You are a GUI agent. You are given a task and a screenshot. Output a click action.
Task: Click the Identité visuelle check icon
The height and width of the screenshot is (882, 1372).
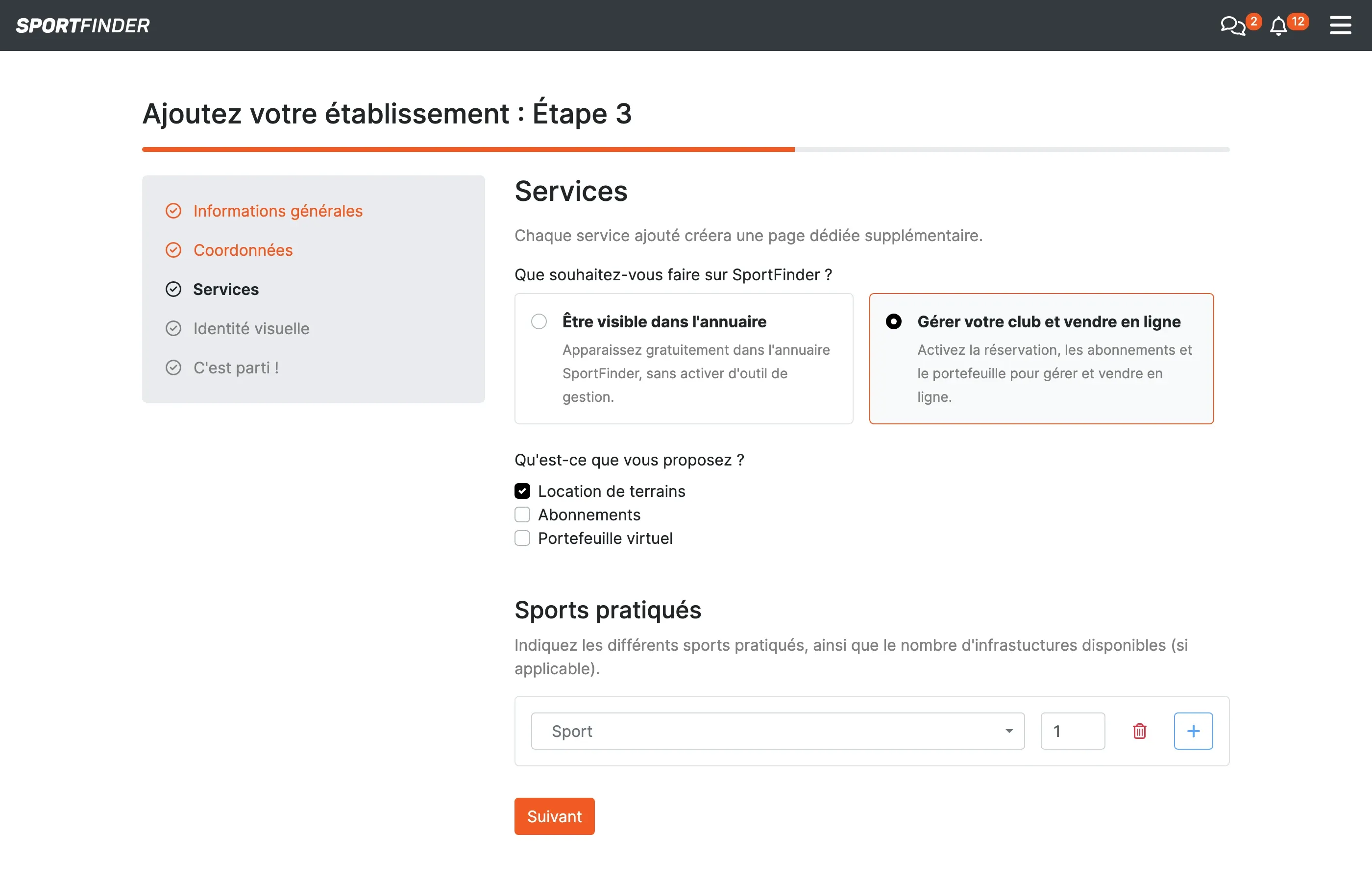pos(173,328)
